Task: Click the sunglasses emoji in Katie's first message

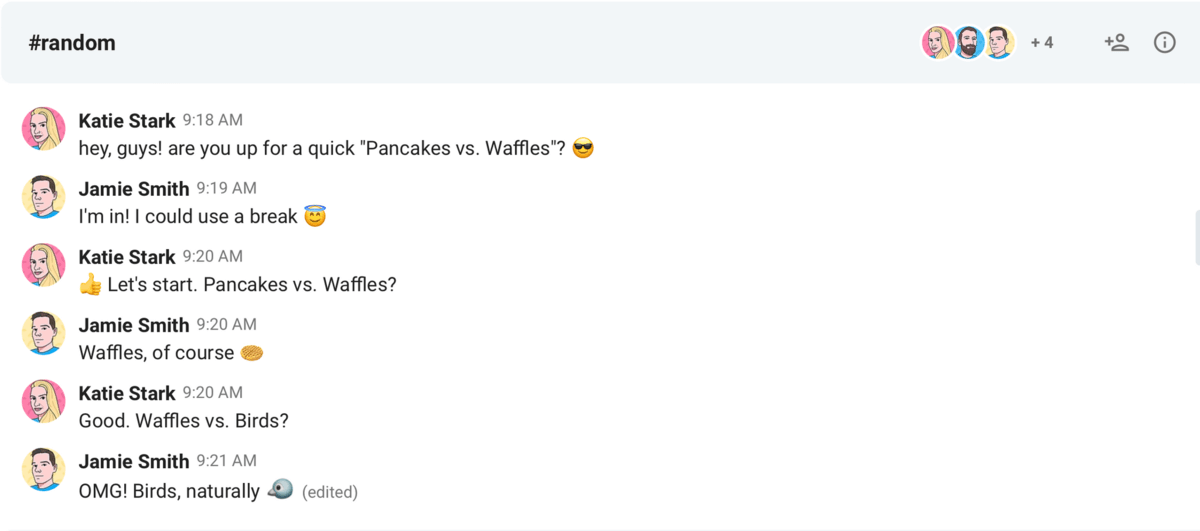Action: pyautogui.click(x=583, y=149)
